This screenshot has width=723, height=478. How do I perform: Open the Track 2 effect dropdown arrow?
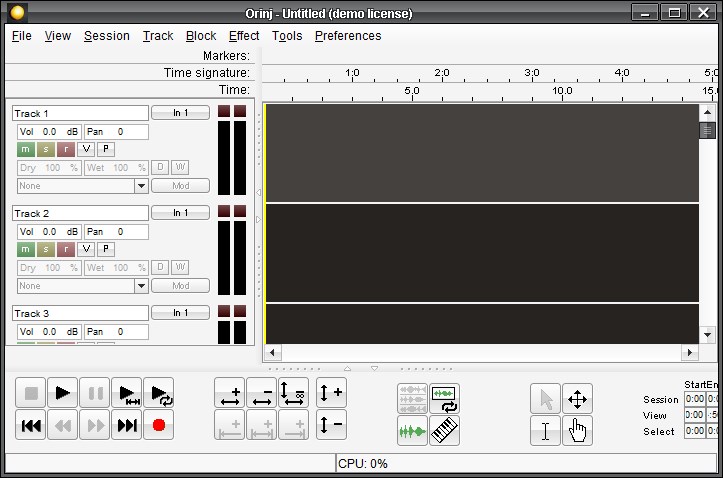(x=141, y=286)
